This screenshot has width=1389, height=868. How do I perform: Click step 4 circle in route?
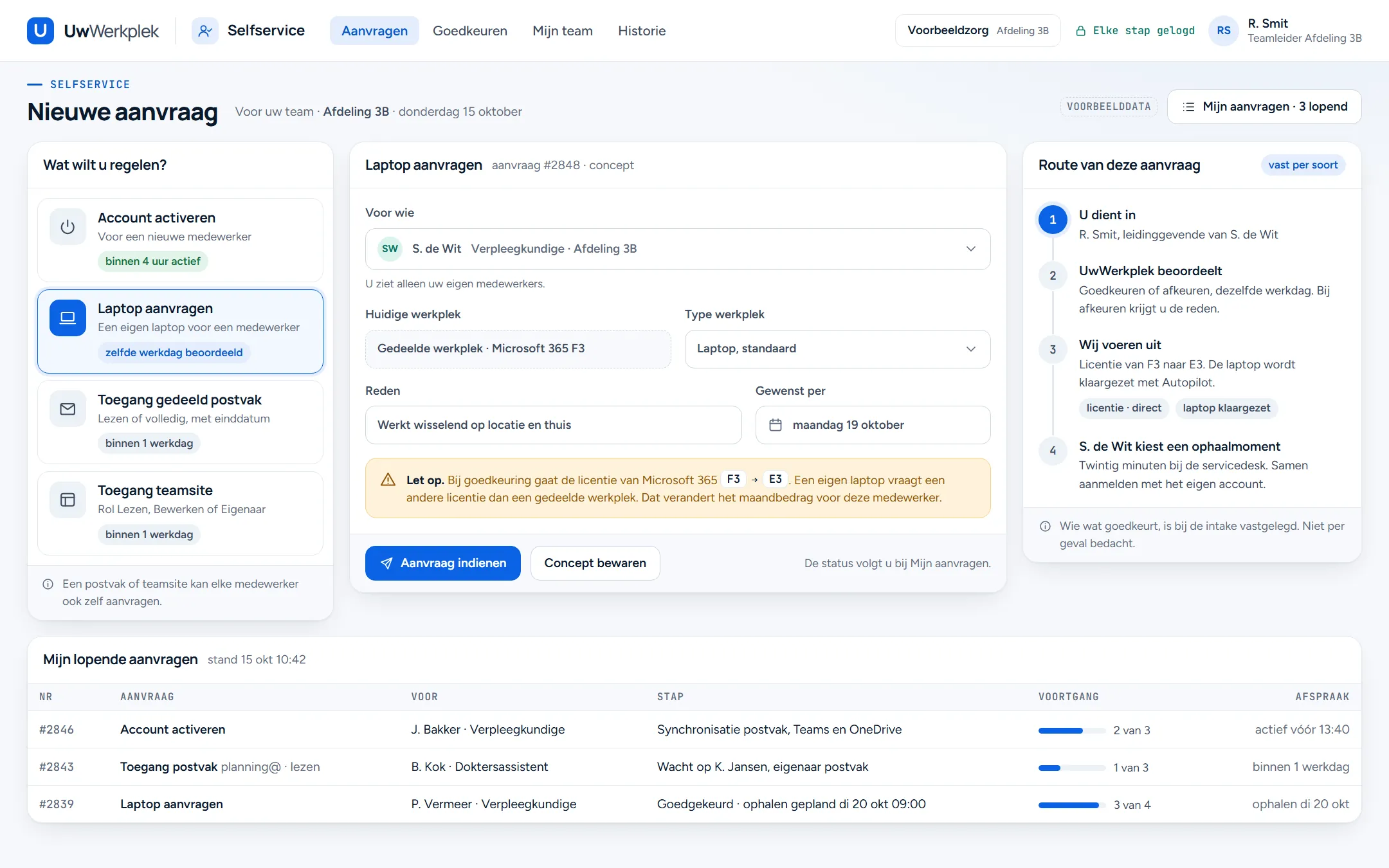coord(1053,451)
